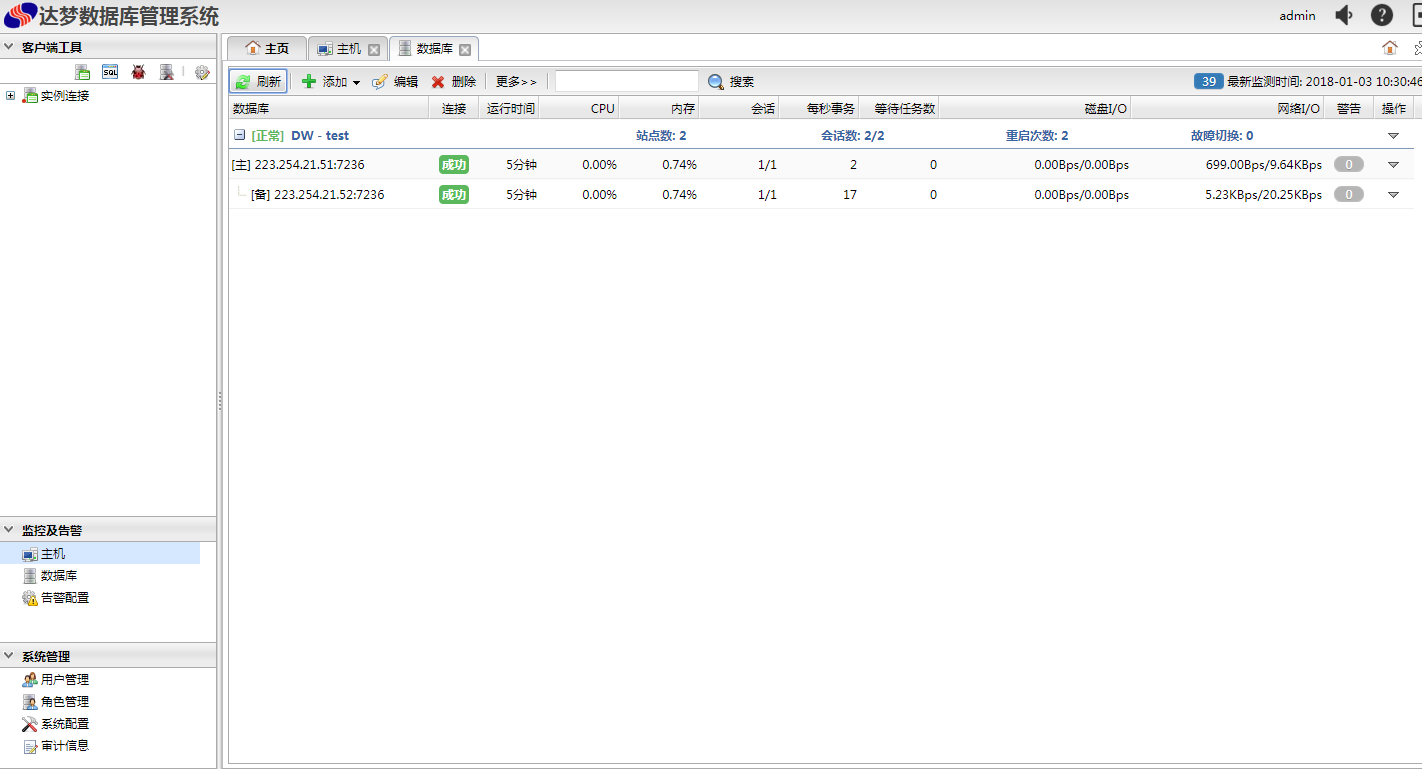Open 角色管理 under system management
The width and height of the screenshot is (1422, 769).
(x=64, y=702)
